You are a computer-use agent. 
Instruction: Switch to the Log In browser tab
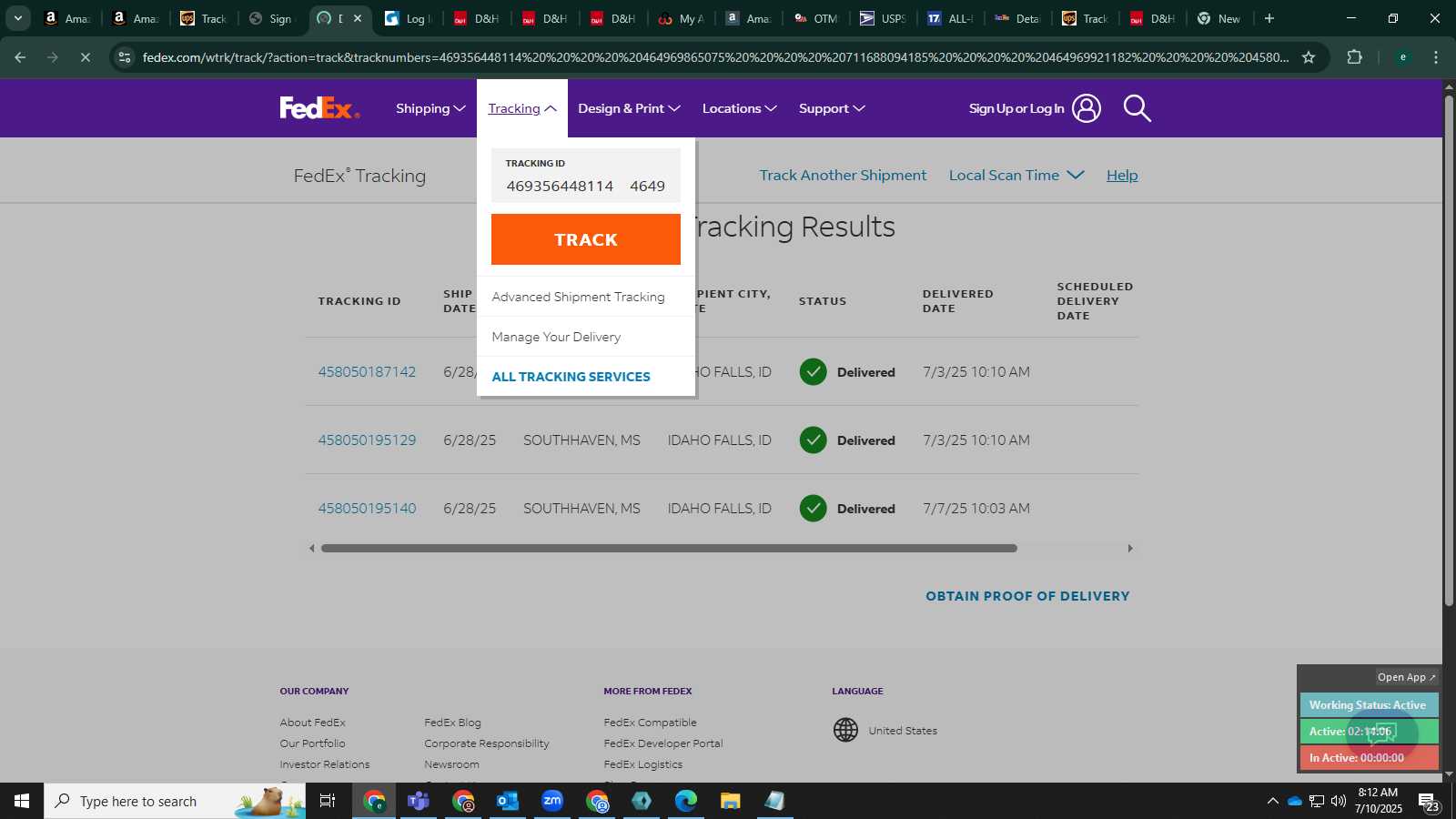pos(408,18)
